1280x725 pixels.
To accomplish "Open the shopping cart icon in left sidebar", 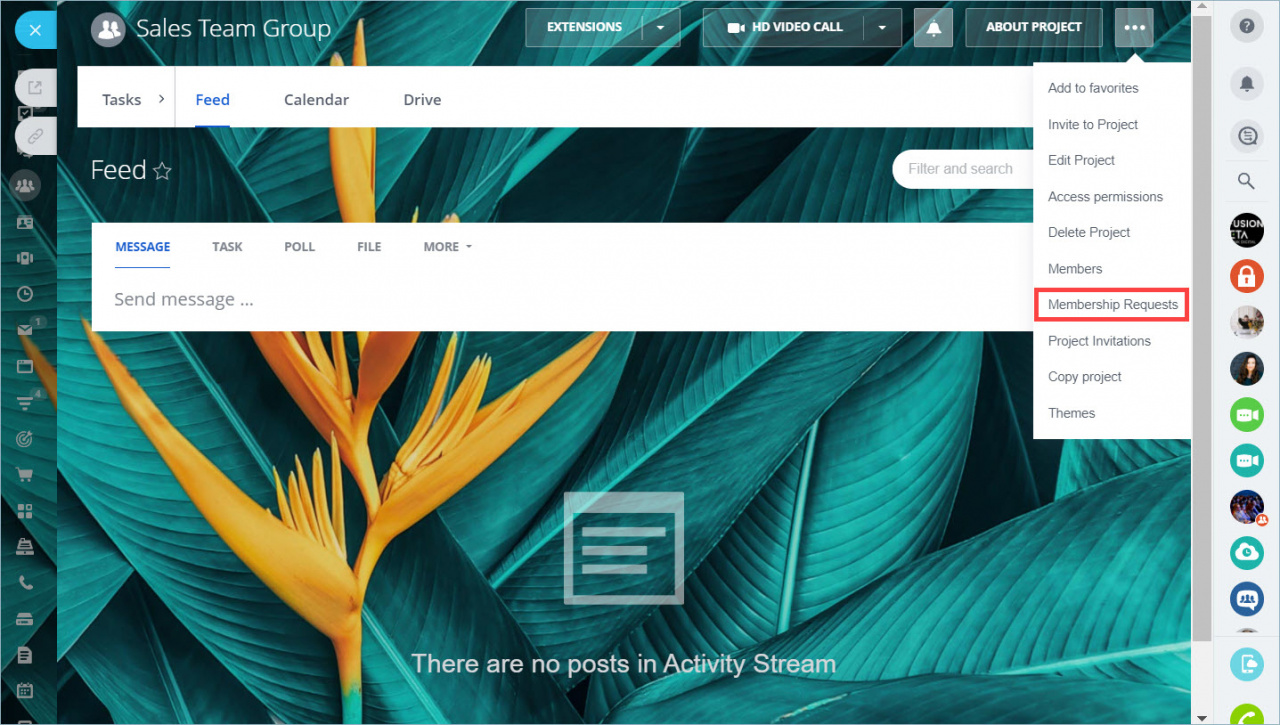I will tap(25, 474).
